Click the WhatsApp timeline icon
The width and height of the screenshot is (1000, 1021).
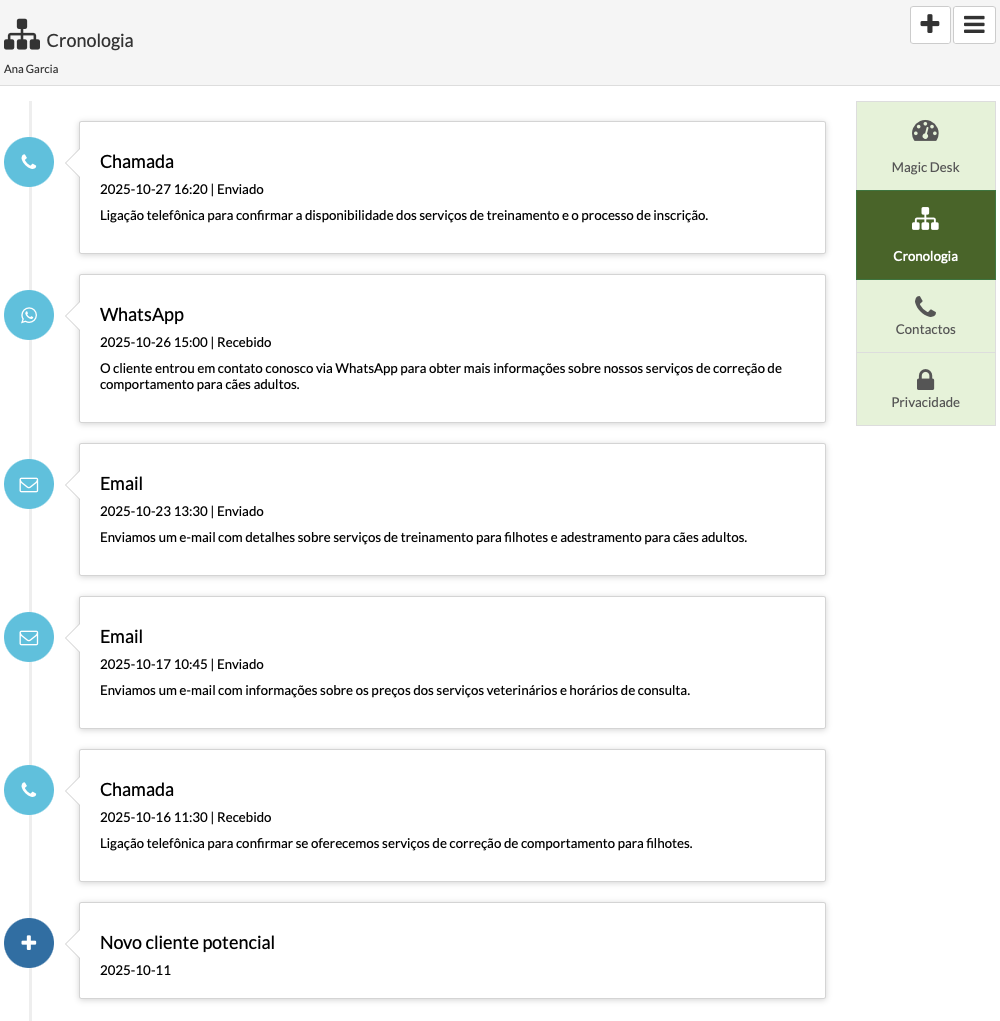coord(29,315)
